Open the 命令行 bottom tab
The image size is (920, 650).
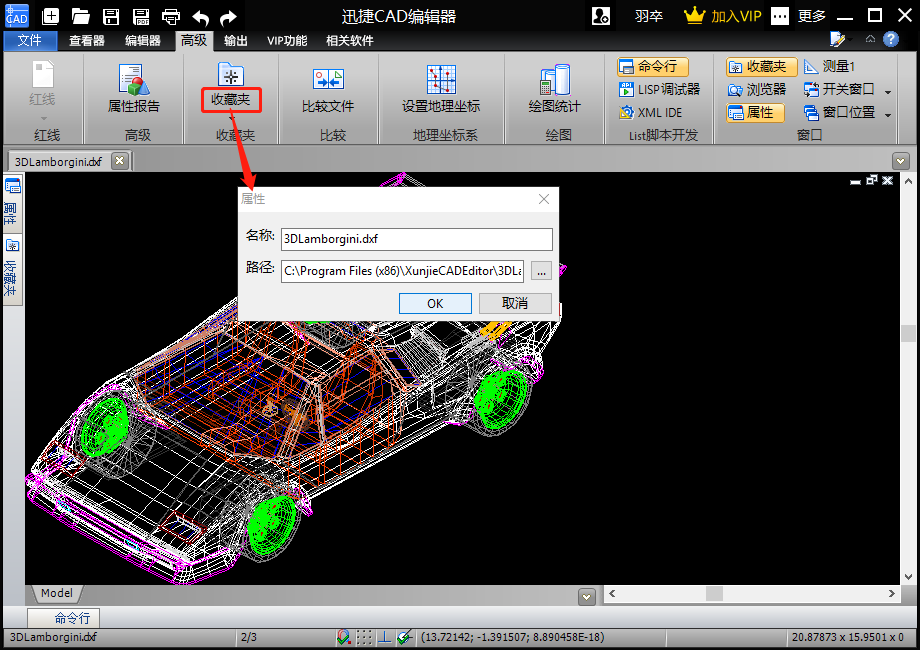[x=63, y=618]
